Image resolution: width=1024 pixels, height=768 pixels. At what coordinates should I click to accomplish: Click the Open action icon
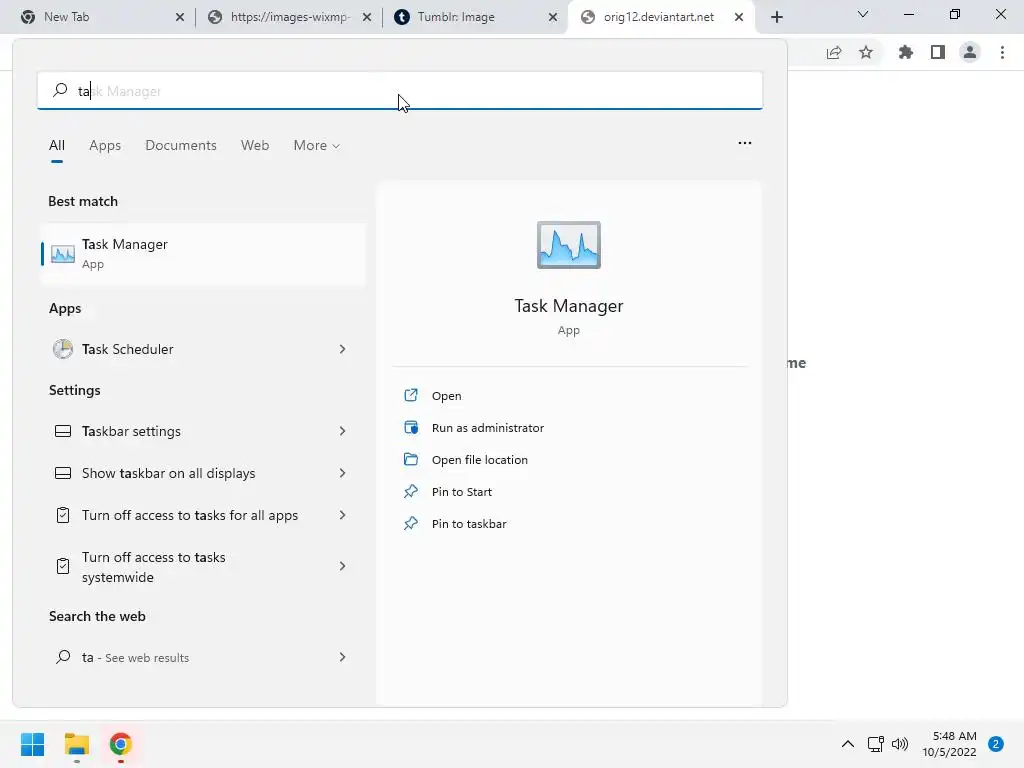point(411,395)
